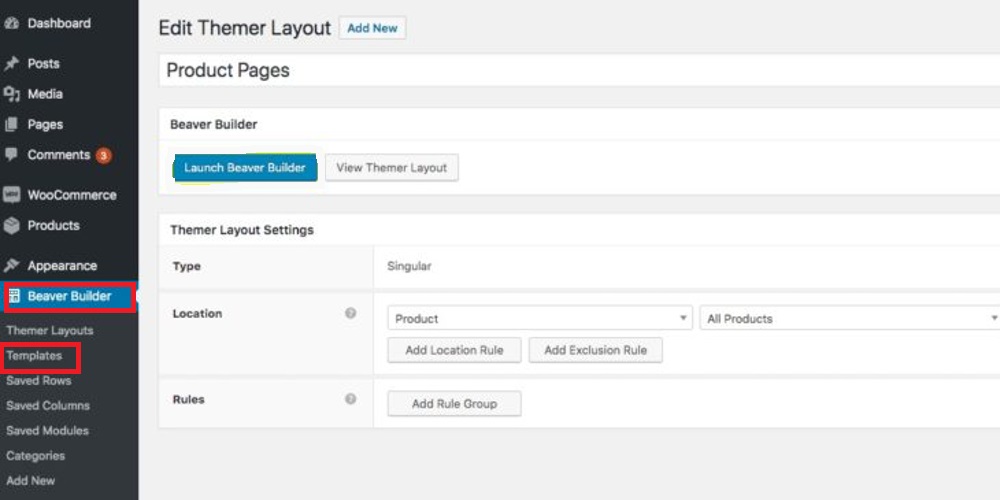Open the Product location dropdown

(x=540, y=318)
